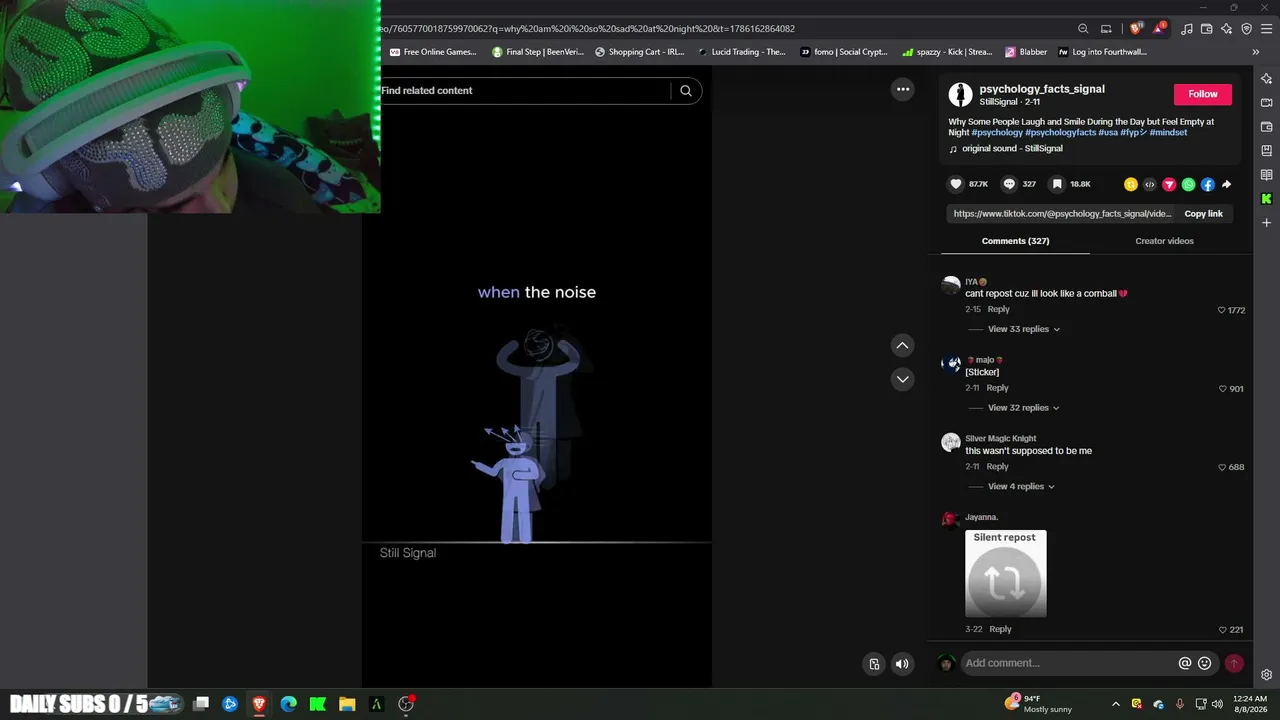Like the video with the heart icon
The image size is (1280, 720).
pyautogui.click(x=956, y=184)
